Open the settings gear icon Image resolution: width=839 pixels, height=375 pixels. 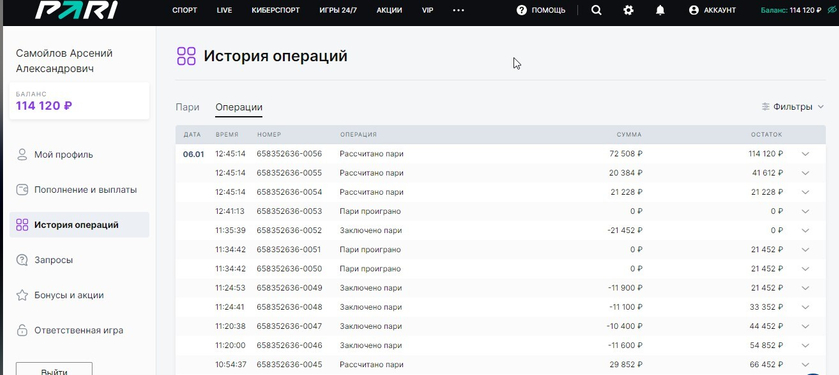[628, 10]
